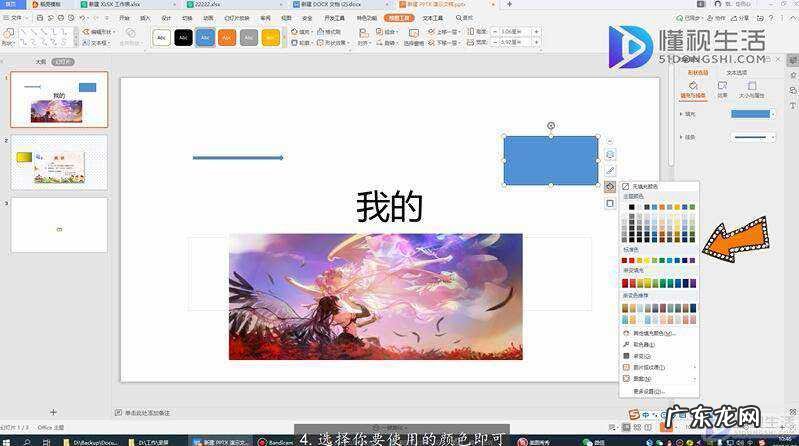The width and height of the screenshot is (799, 446).
Task: Choose Gradient entry in fill menu
Action: (x=637, y=356)
